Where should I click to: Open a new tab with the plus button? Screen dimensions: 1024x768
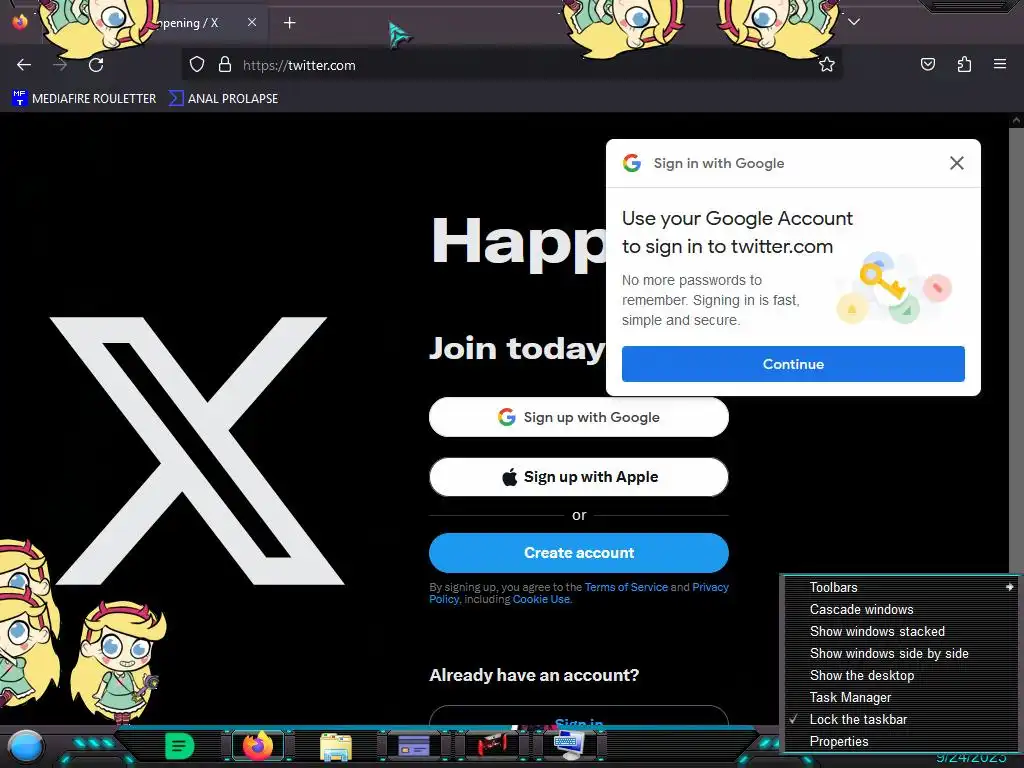289,23
